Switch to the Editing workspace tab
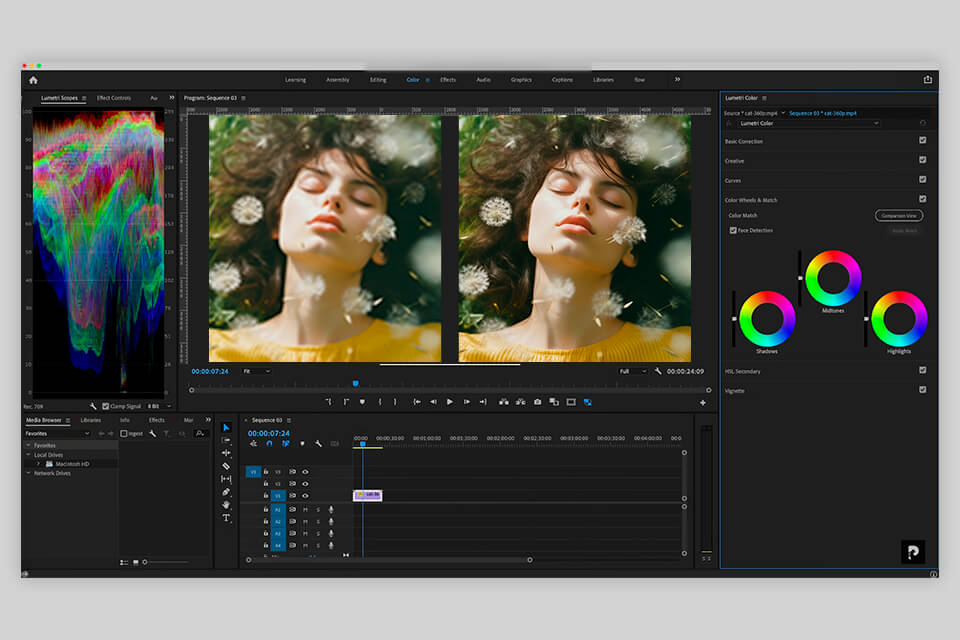The width and height of the screenshot is (960, 640). point(377,80)
